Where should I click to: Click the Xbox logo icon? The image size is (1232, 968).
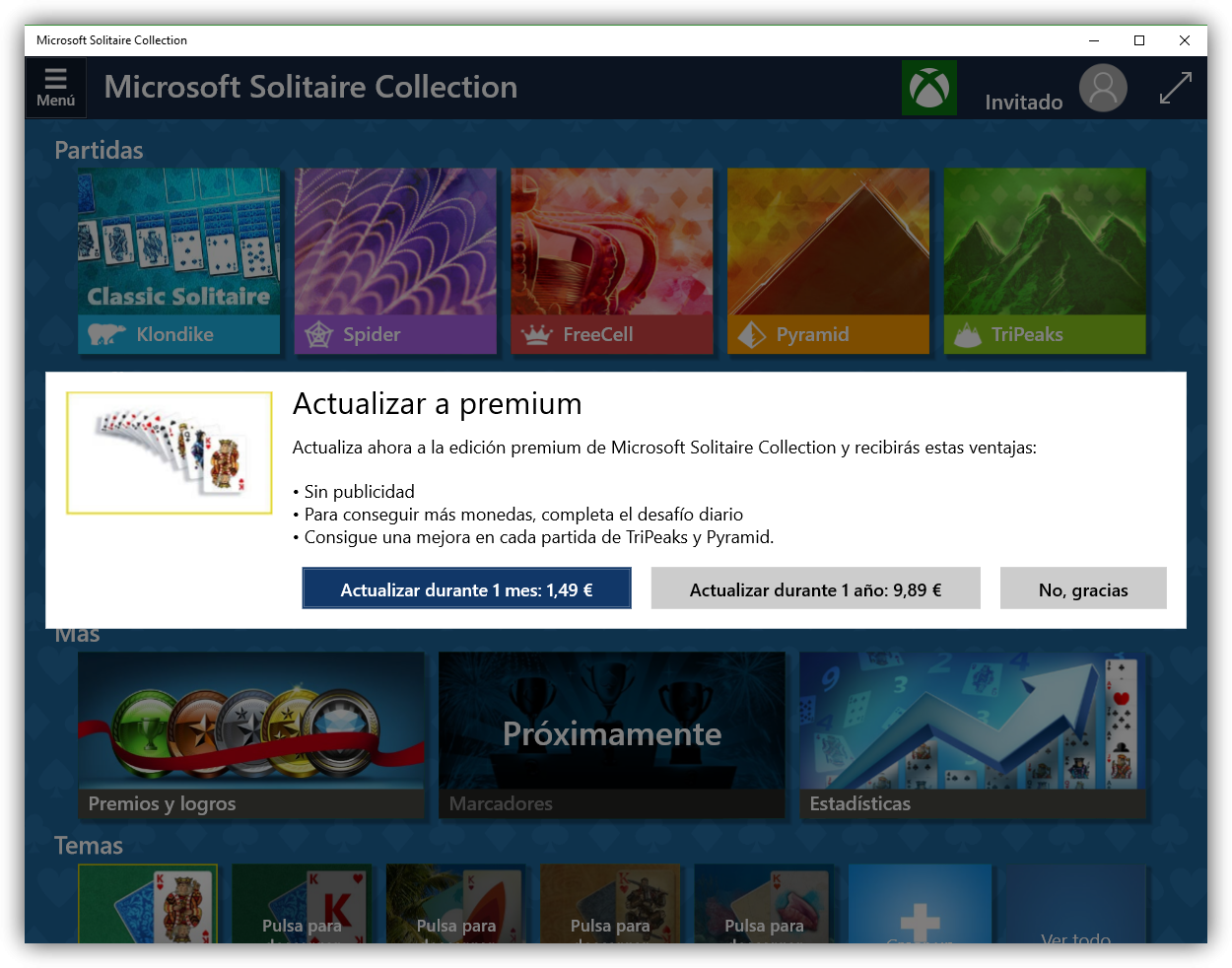pos(928,88)
